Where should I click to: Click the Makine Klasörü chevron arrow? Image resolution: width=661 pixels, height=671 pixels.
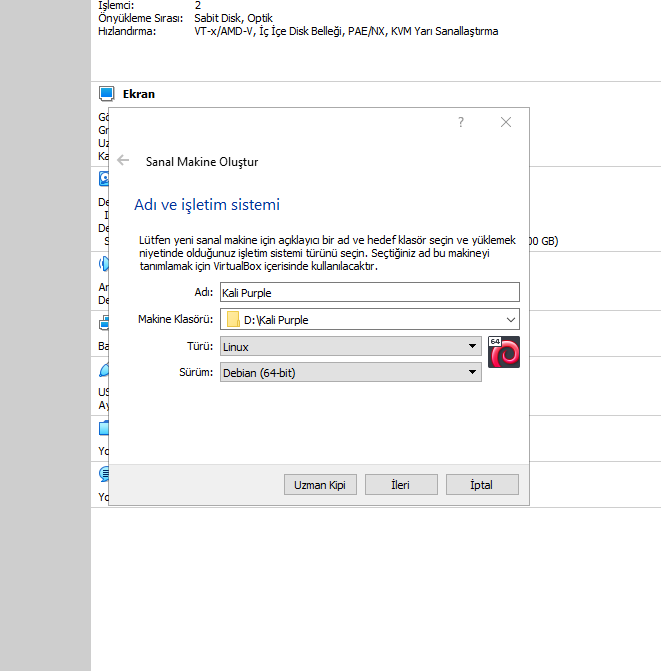point(510,320)
